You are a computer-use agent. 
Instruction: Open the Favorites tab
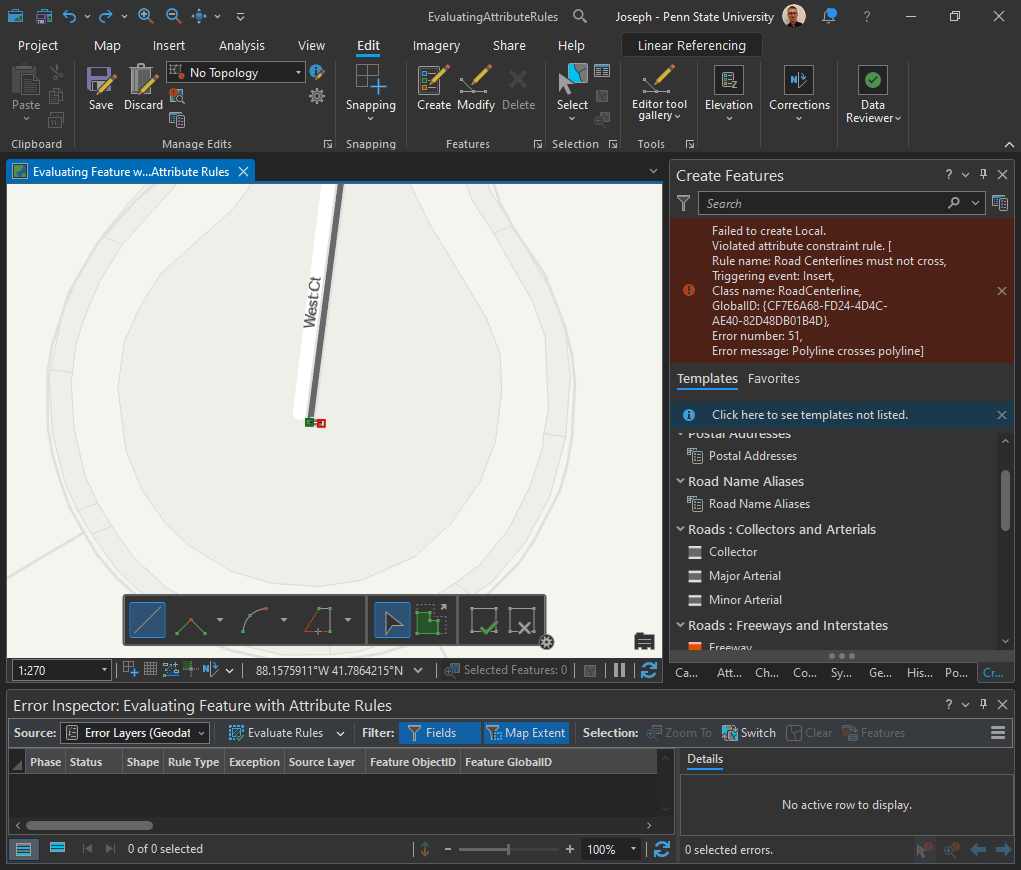point(773,379)
